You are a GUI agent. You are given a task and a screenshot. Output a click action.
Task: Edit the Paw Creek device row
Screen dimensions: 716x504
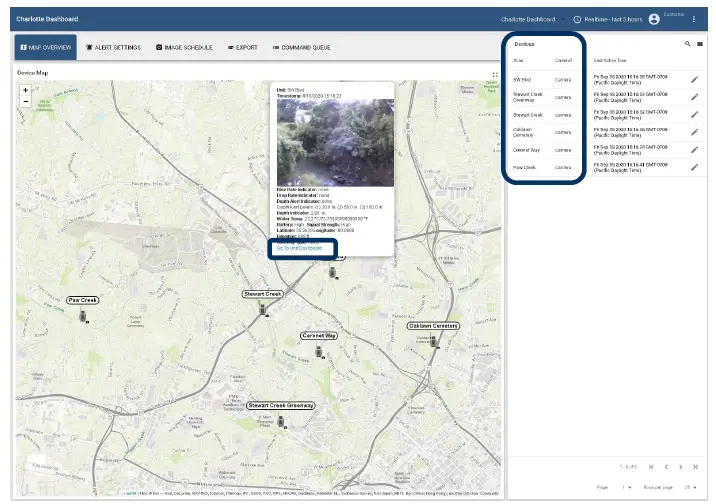click(695, 167)
